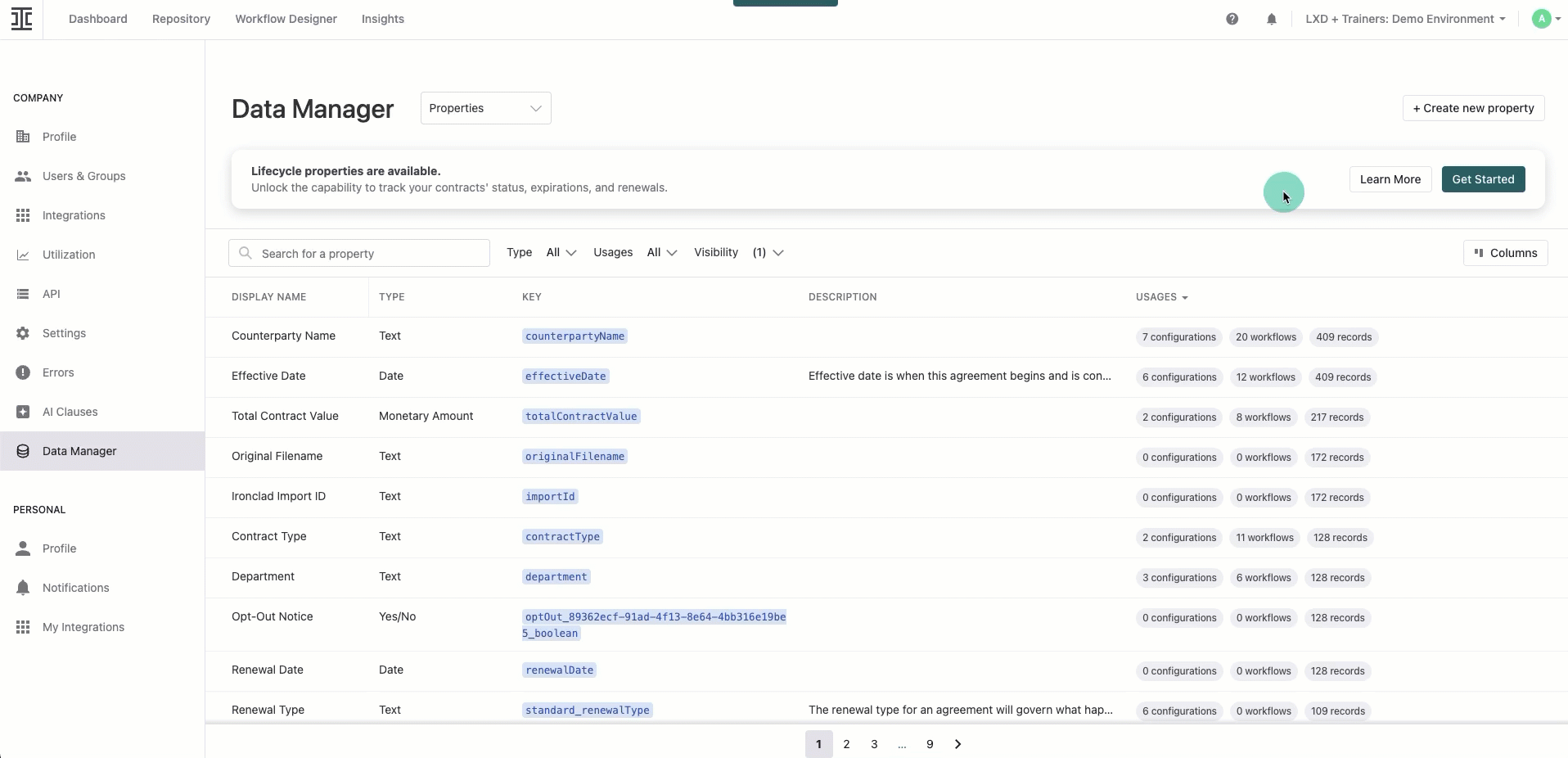This screenshot has width=1568, height=758.
Task: Click the API list icon
Action: 23,294
